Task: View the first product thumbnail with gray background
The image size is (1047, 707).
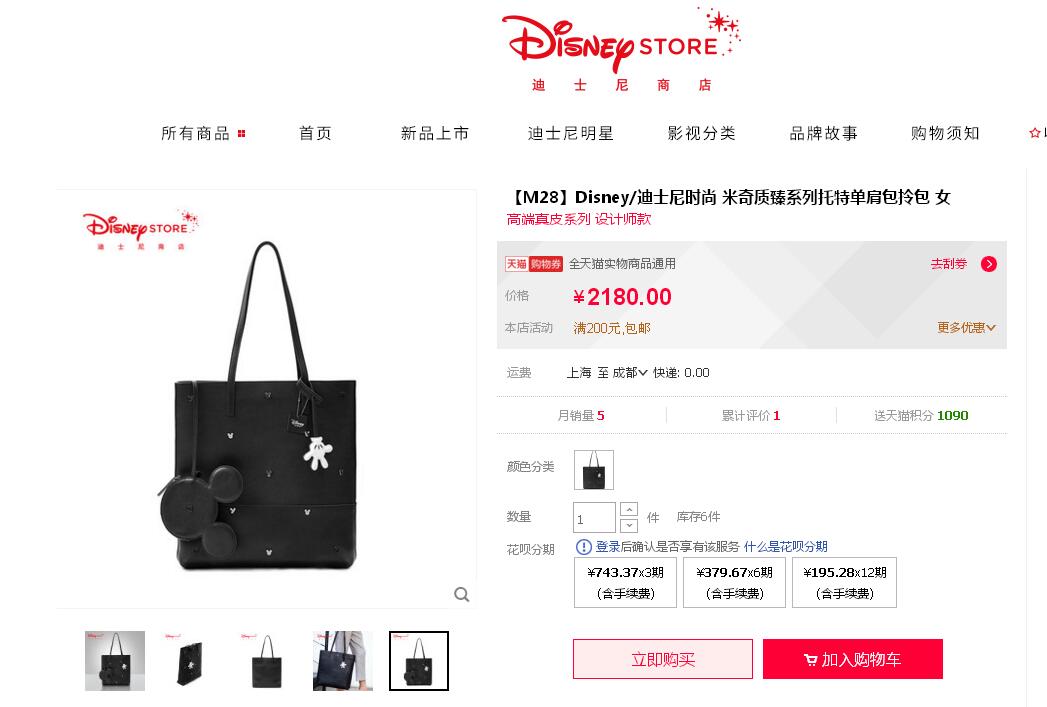Action: tap(115, 661)
